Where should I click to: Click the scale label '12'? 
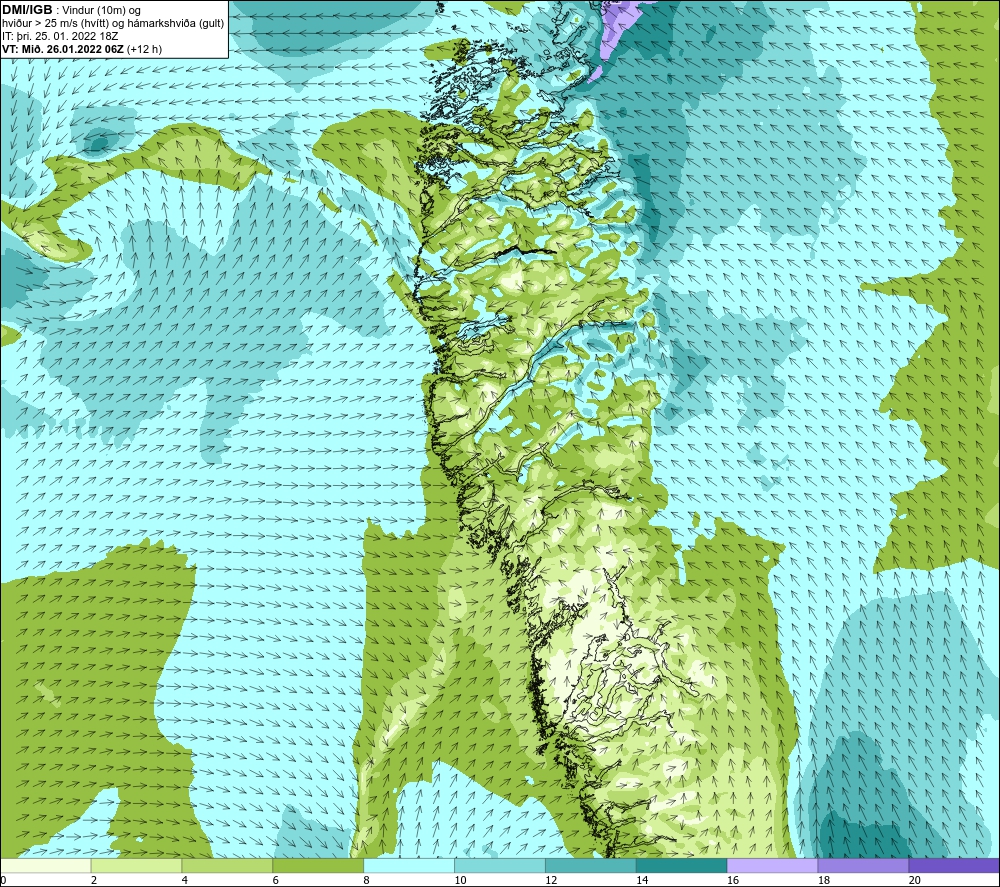pyautogui.click(x=551, y=880)
